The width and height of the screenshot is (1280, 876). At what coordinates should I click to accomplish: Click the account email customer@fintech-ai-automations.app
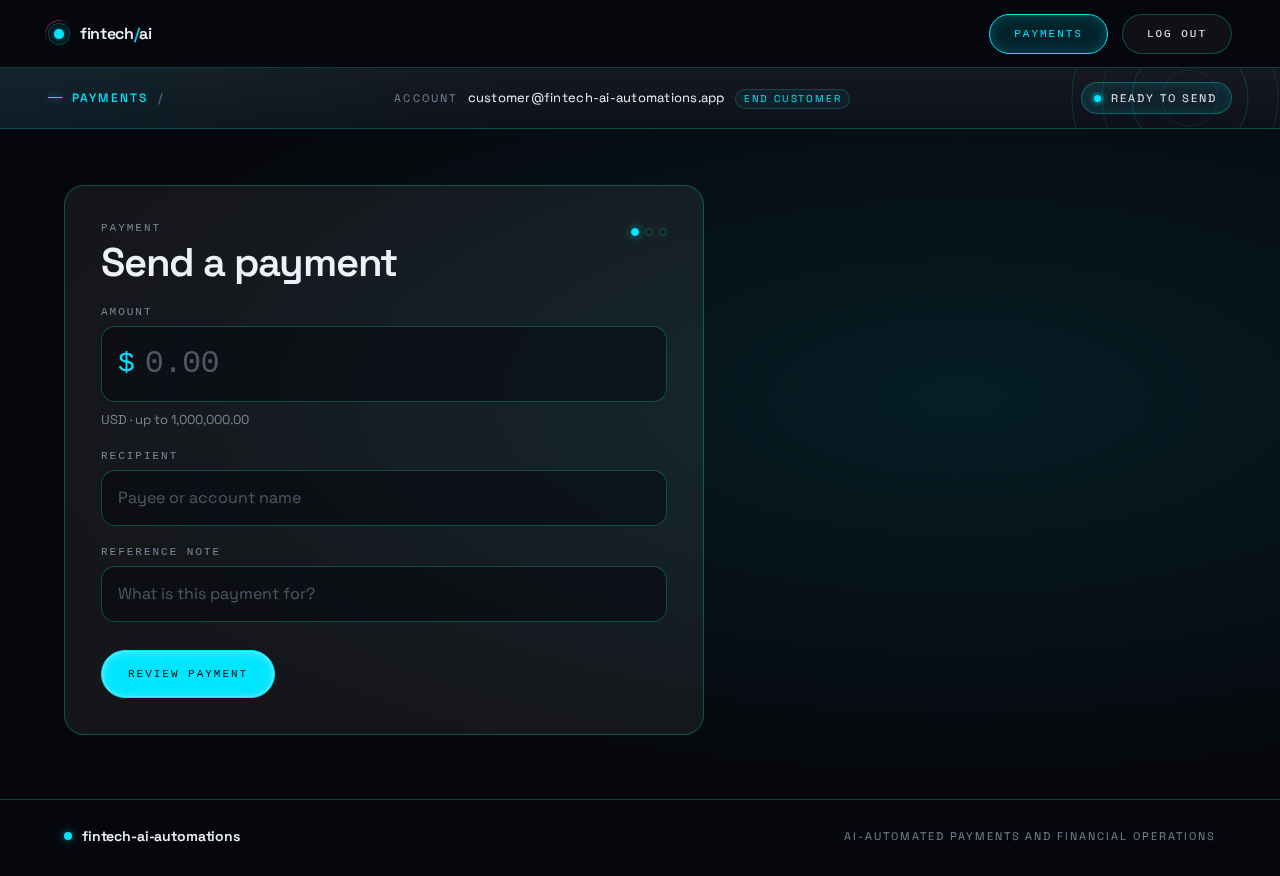point(596,98)
